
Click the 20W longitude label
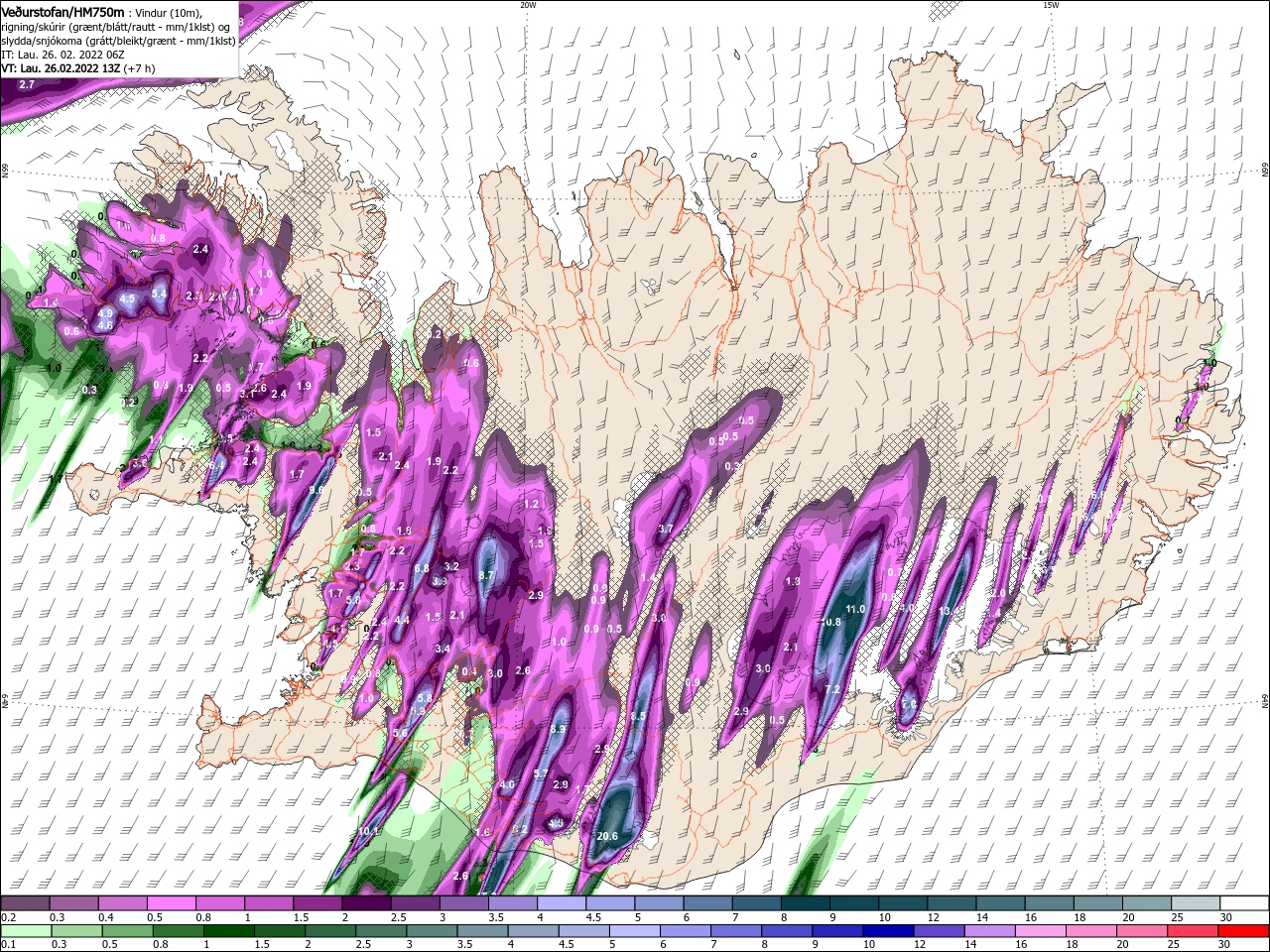(x=528, y=5)
